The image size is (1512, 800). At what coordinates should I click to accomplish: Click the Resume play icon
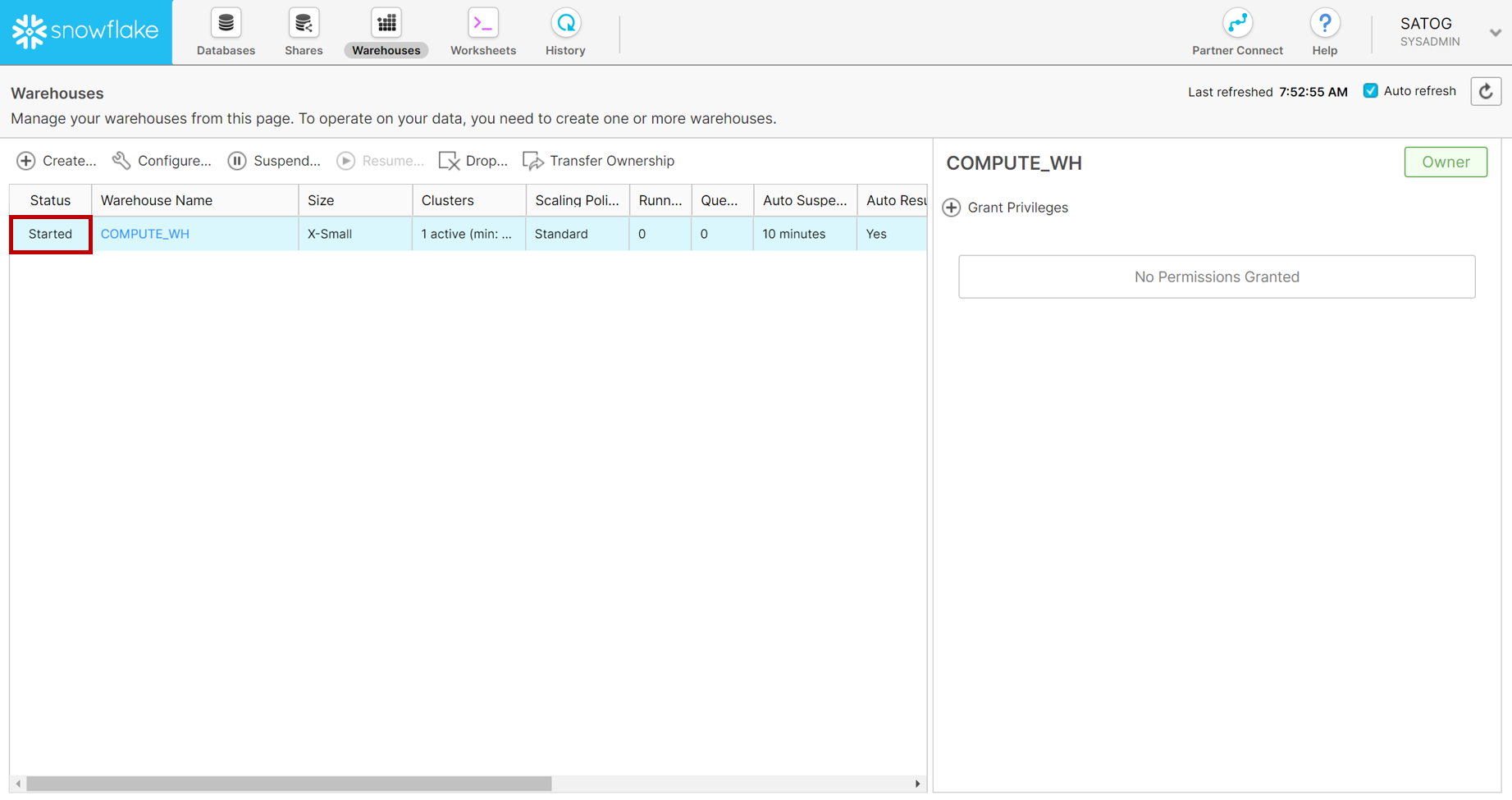(x=346, y=161)
